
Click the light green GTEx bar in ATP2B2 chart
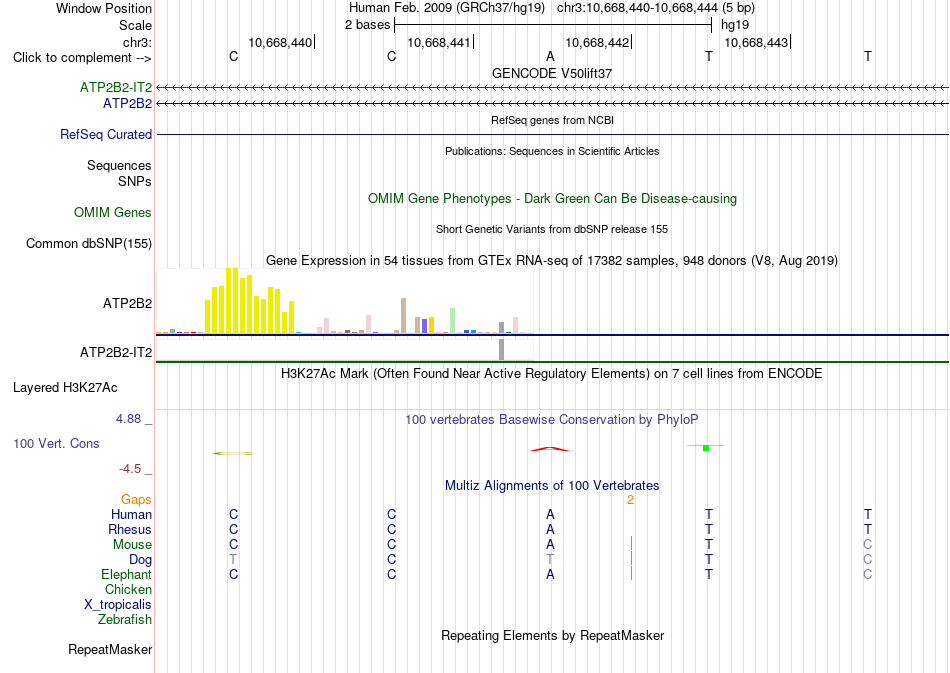pyautogui.click(x=452, y=320)
